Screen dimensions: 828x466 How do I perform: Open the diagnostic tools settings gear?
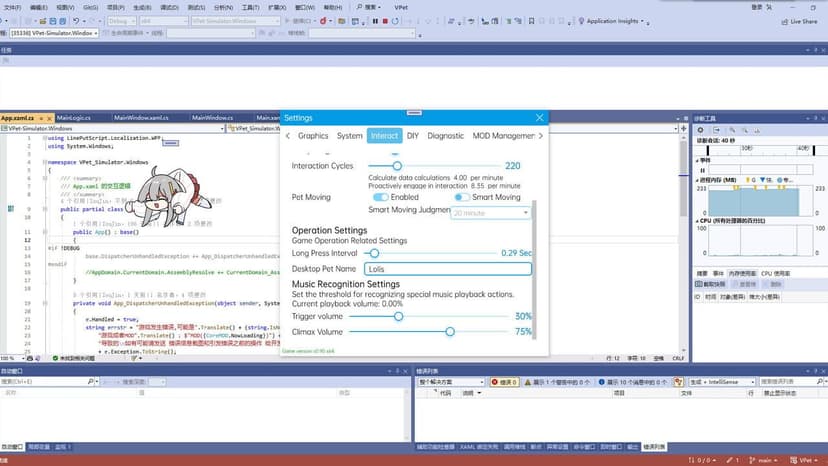click(x=701, y=130)
